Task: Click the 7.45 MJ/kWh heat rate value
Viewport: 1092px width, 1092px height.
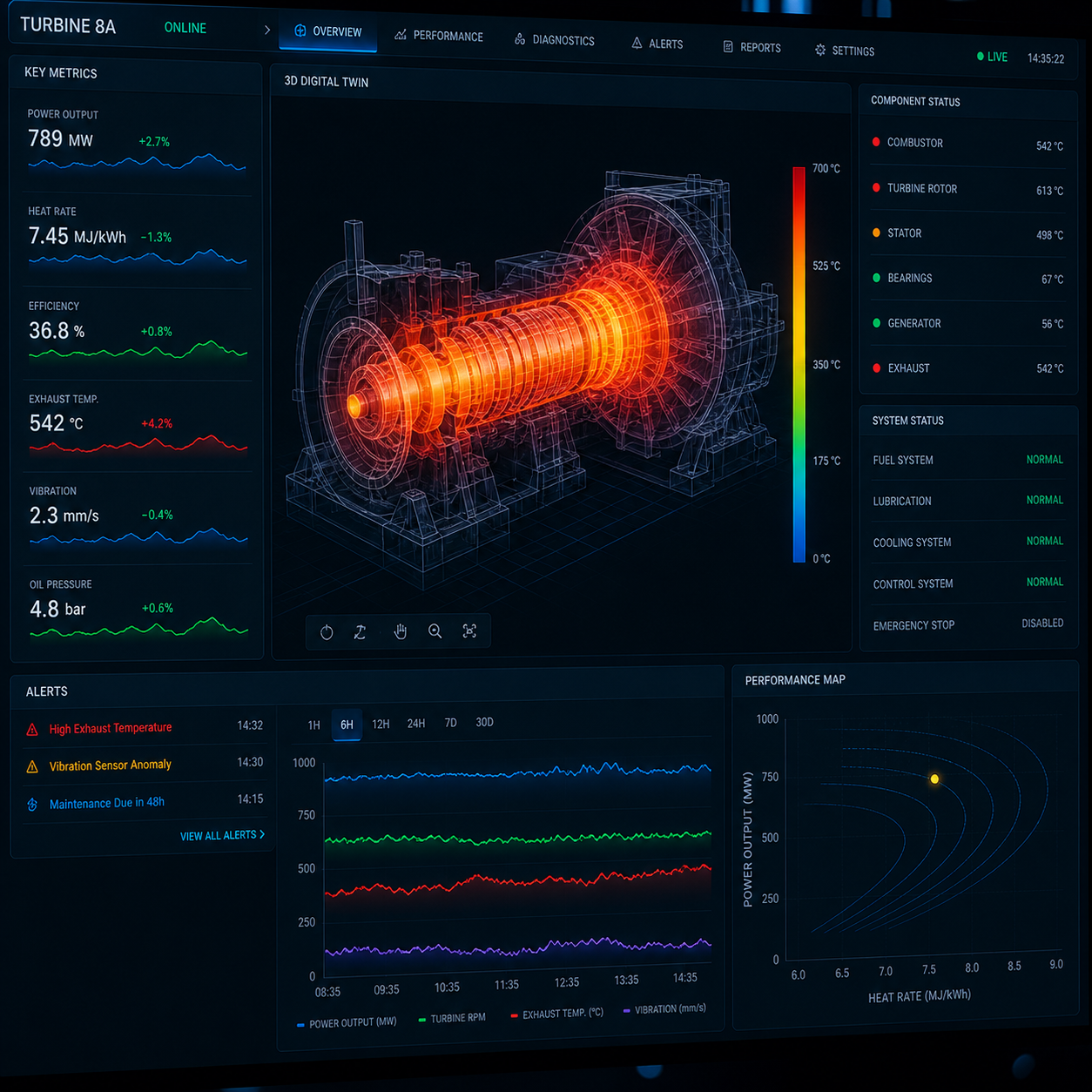Action: [x=78, y=236]
